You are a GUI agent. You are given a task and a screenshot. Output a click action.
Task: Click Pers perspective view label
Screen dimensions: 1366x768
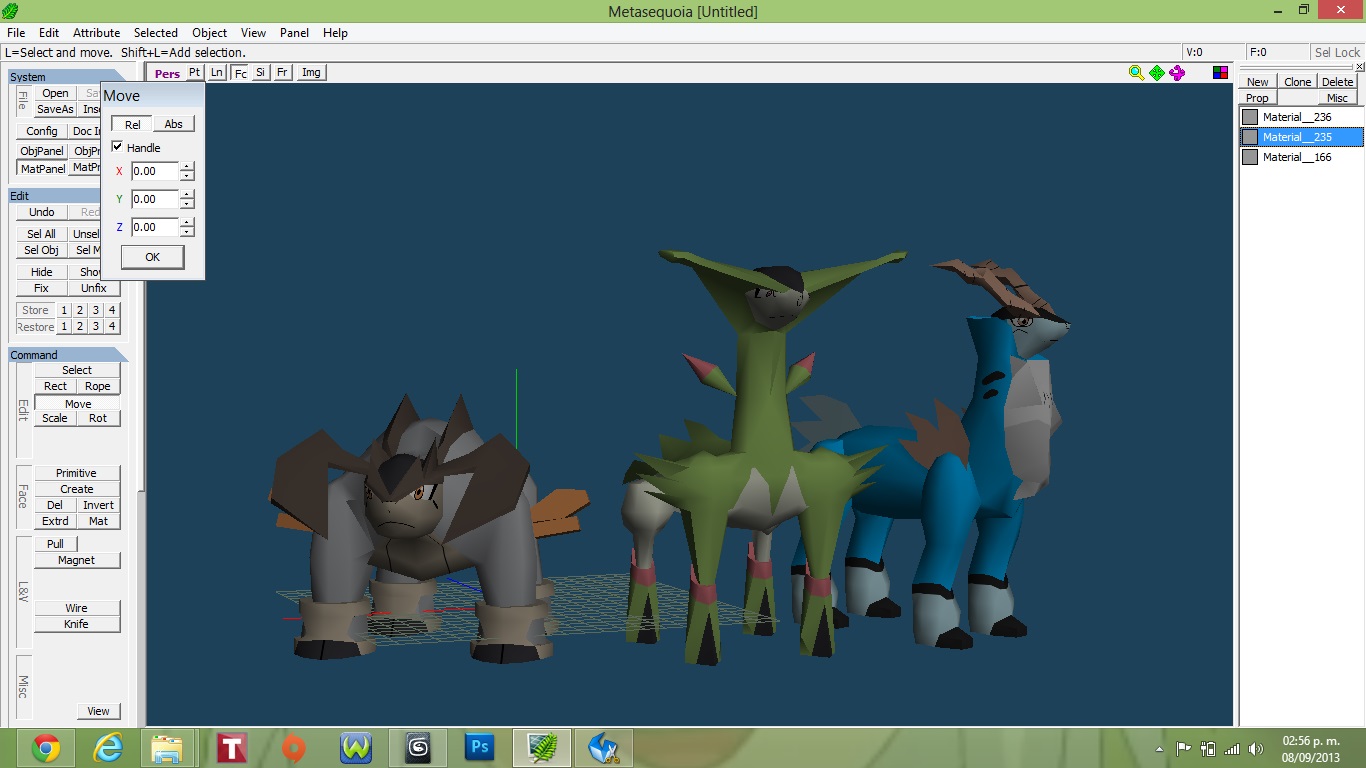point(167,73)
